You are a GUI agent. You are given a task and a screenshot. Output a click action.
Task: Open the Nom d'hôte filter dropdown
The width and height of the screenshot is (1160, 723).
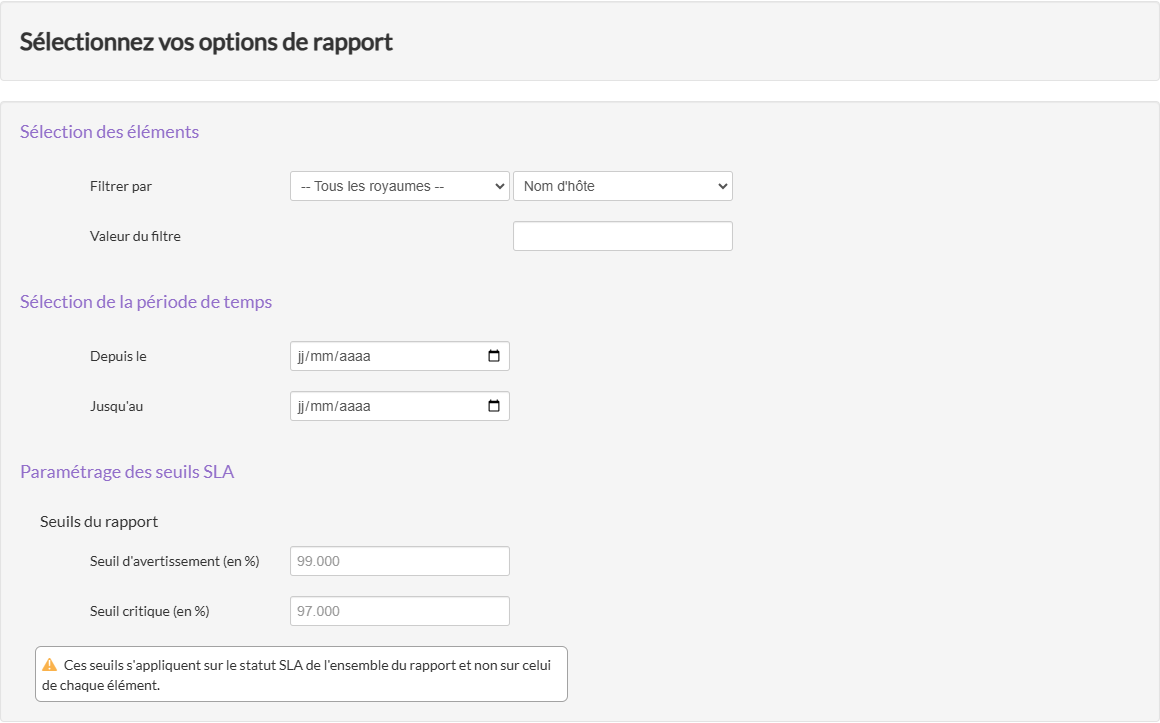[x=622, y=186]
